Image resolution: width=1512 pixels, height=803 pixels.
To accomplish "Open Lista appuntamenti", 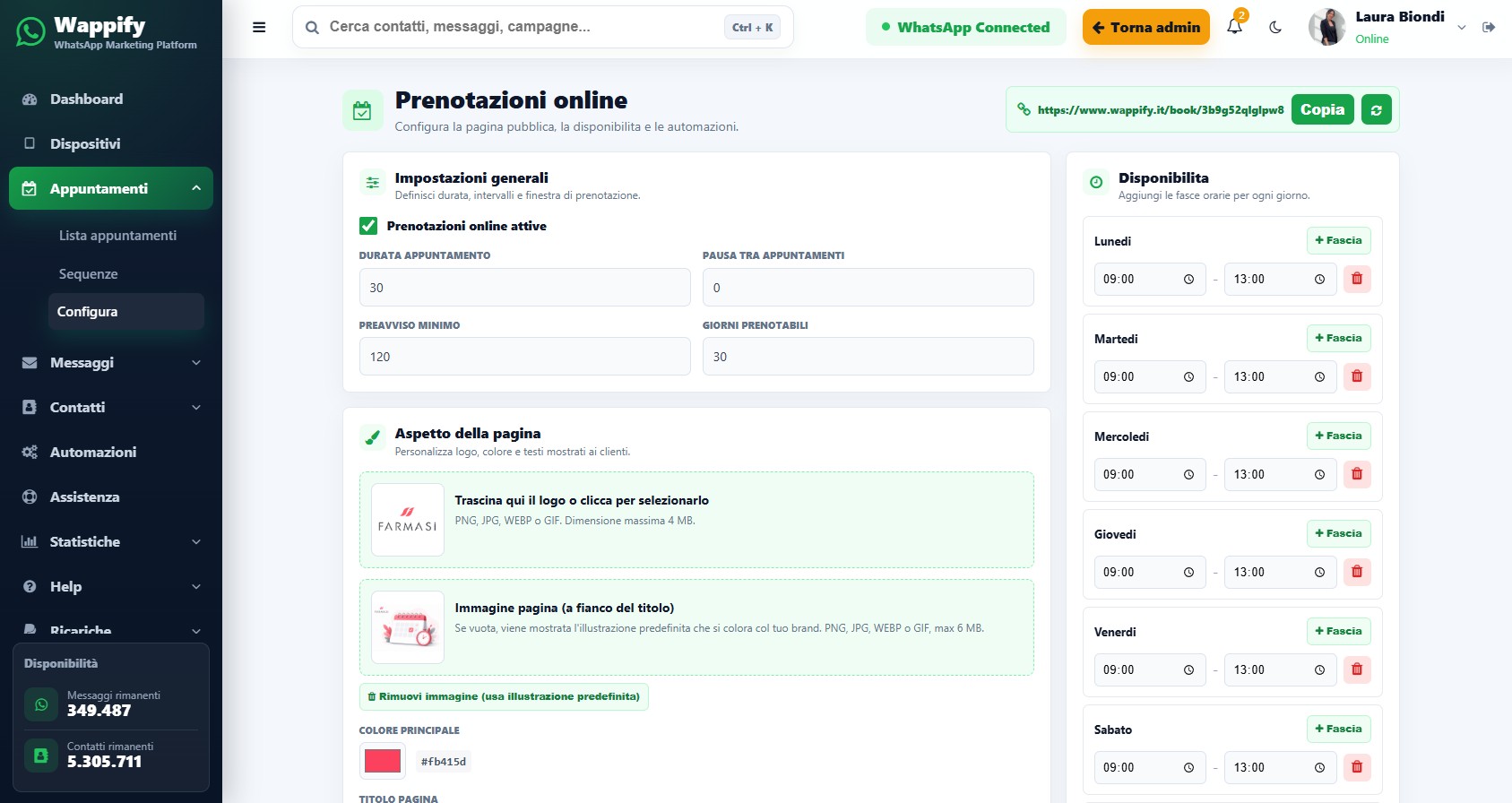I will (x=117, y=236).
